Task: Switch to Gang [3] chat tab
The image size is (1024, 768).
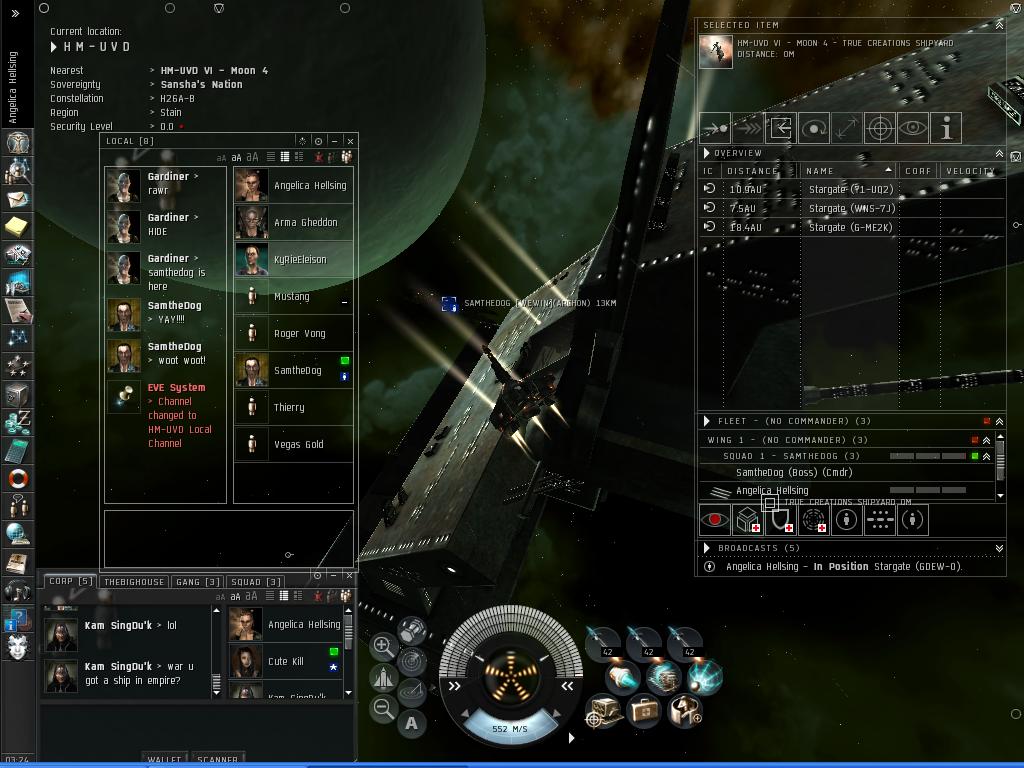Action: (x=197, y=582)
